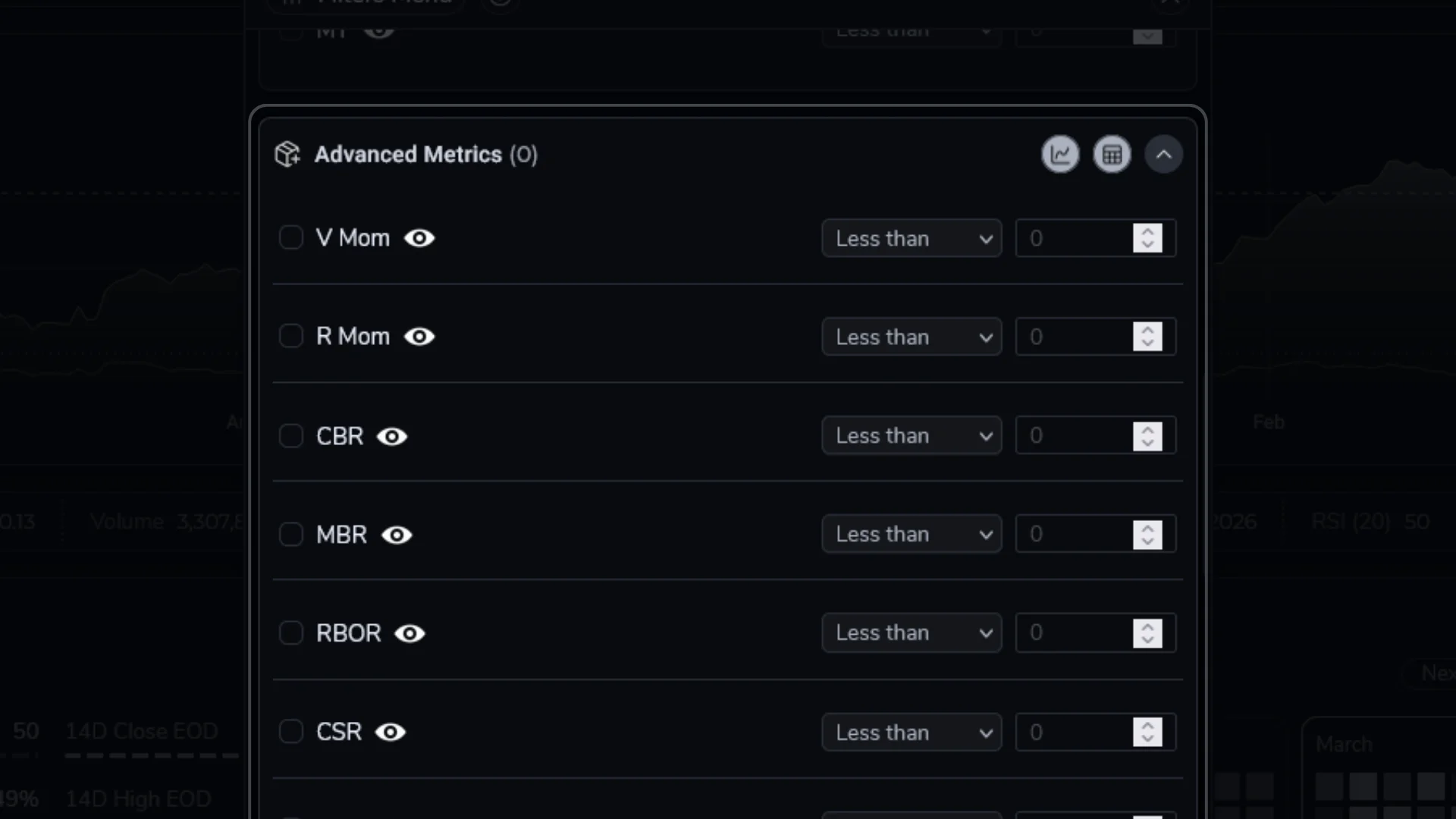Open the RBOR comparison dropdown
1456x819 pixels.
click(911, 632)
